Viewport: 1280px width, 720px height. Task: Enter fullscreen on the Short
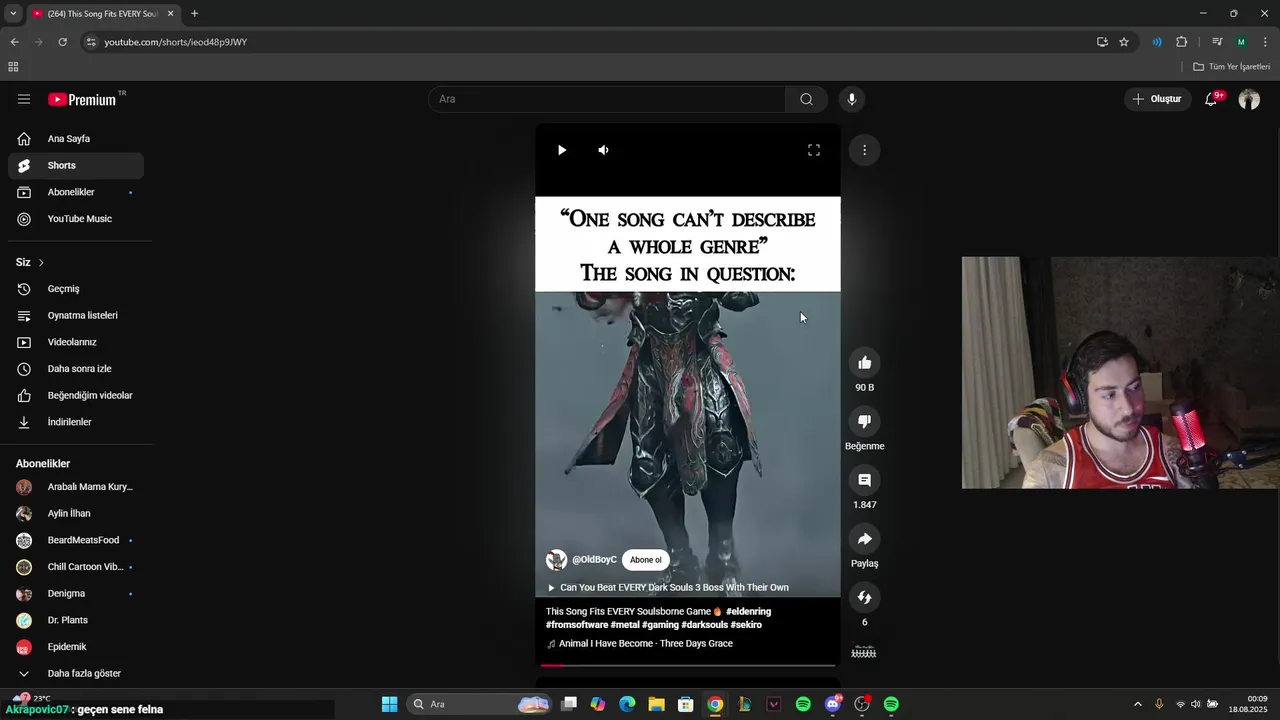click(x=814, y=150)
